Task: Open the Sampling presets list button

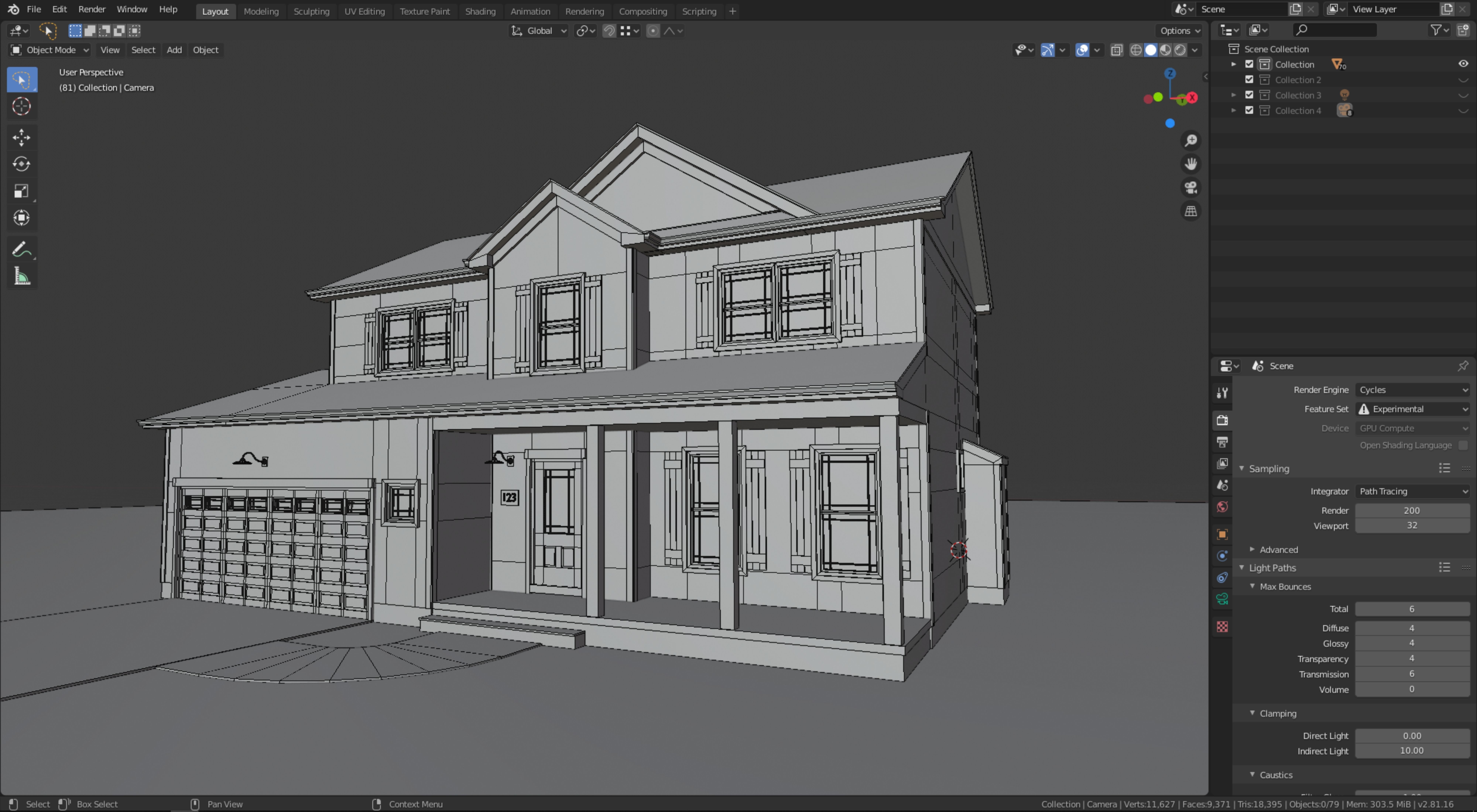Action: tap(1444, 469)
